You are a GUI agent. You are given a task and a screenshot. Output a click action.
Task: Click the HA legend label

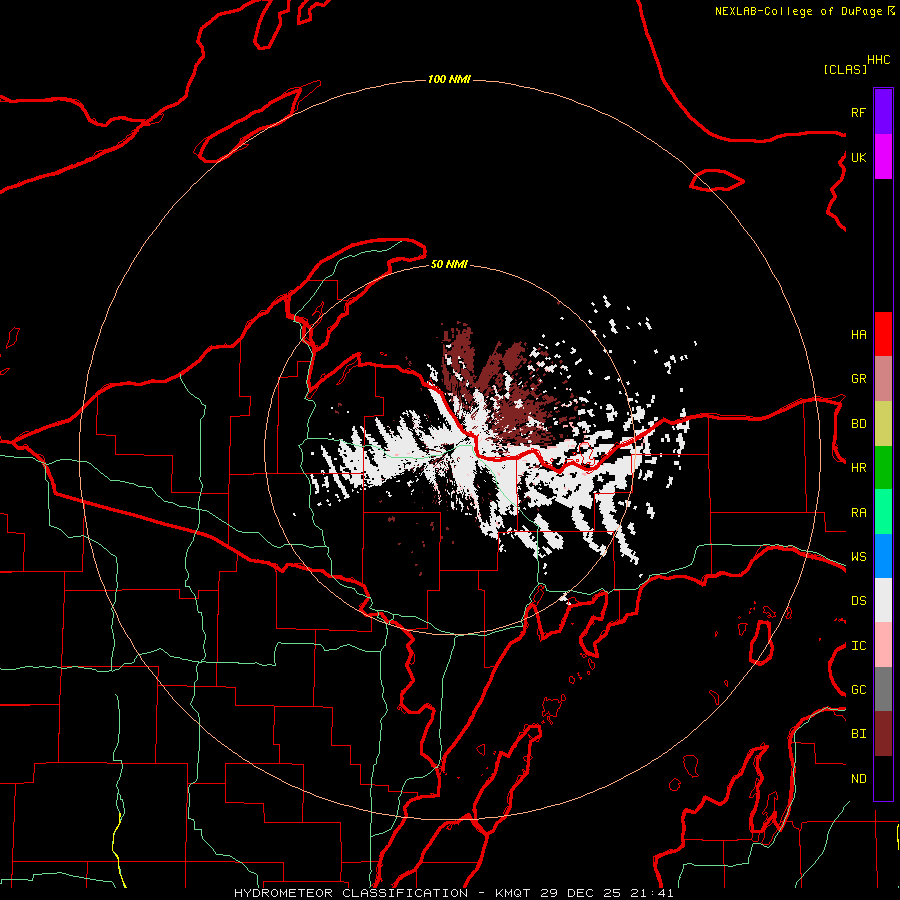[858, 335]
